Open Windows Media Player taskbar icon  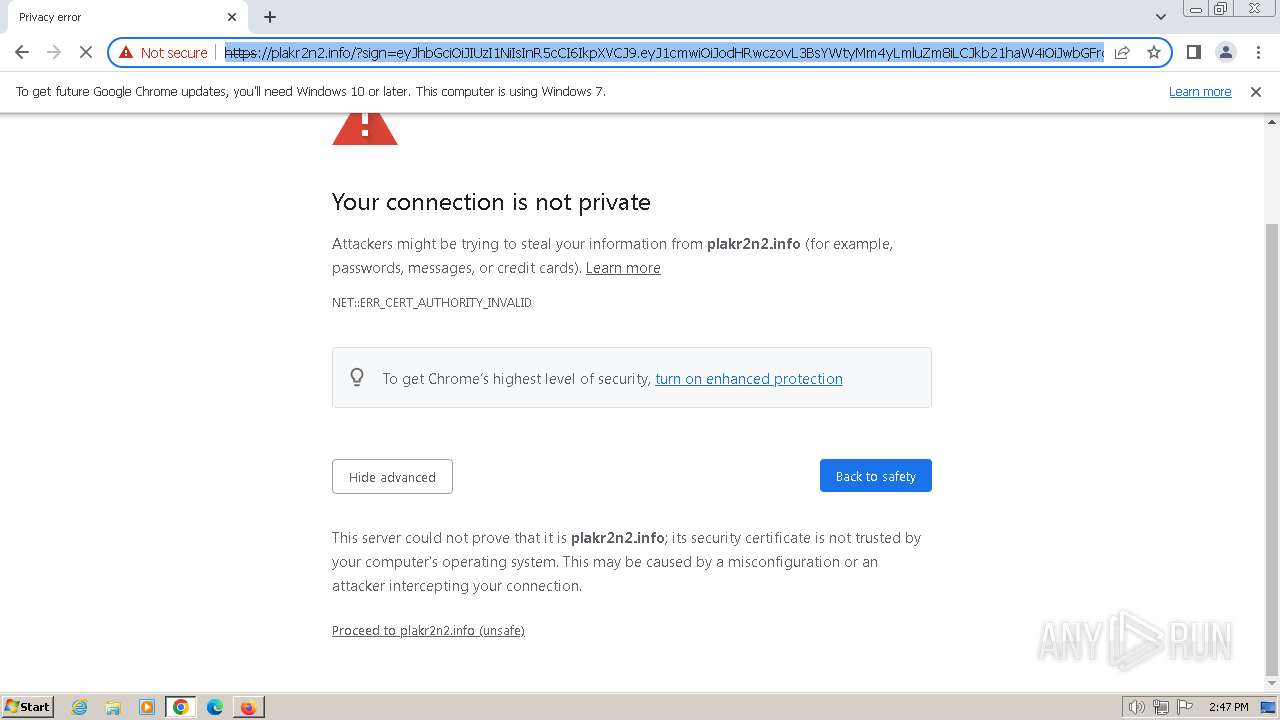point(147,707)
